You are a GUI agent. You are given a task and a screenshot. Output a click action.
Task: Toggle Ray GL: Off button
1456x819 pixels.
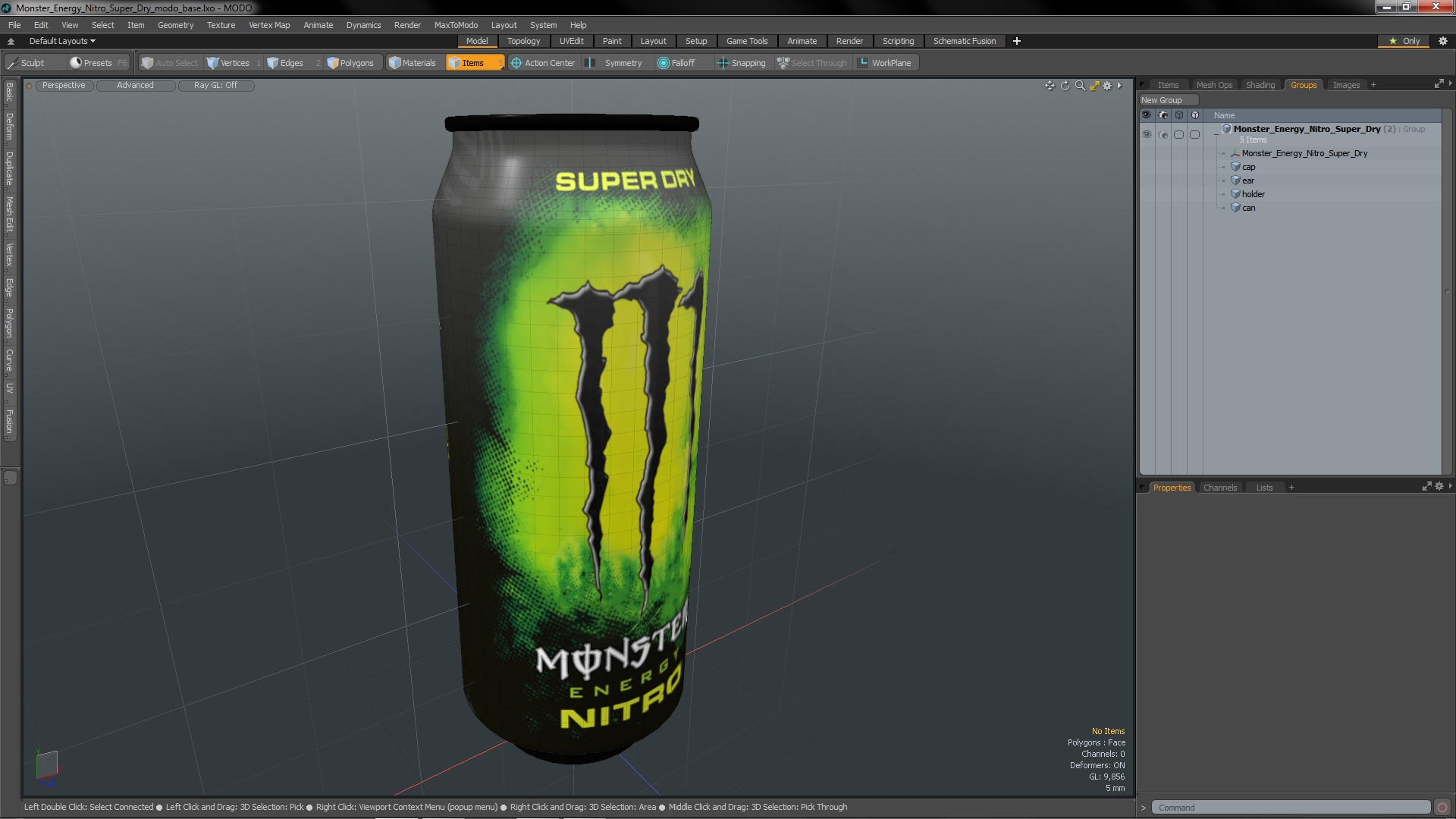click(215, 85)
